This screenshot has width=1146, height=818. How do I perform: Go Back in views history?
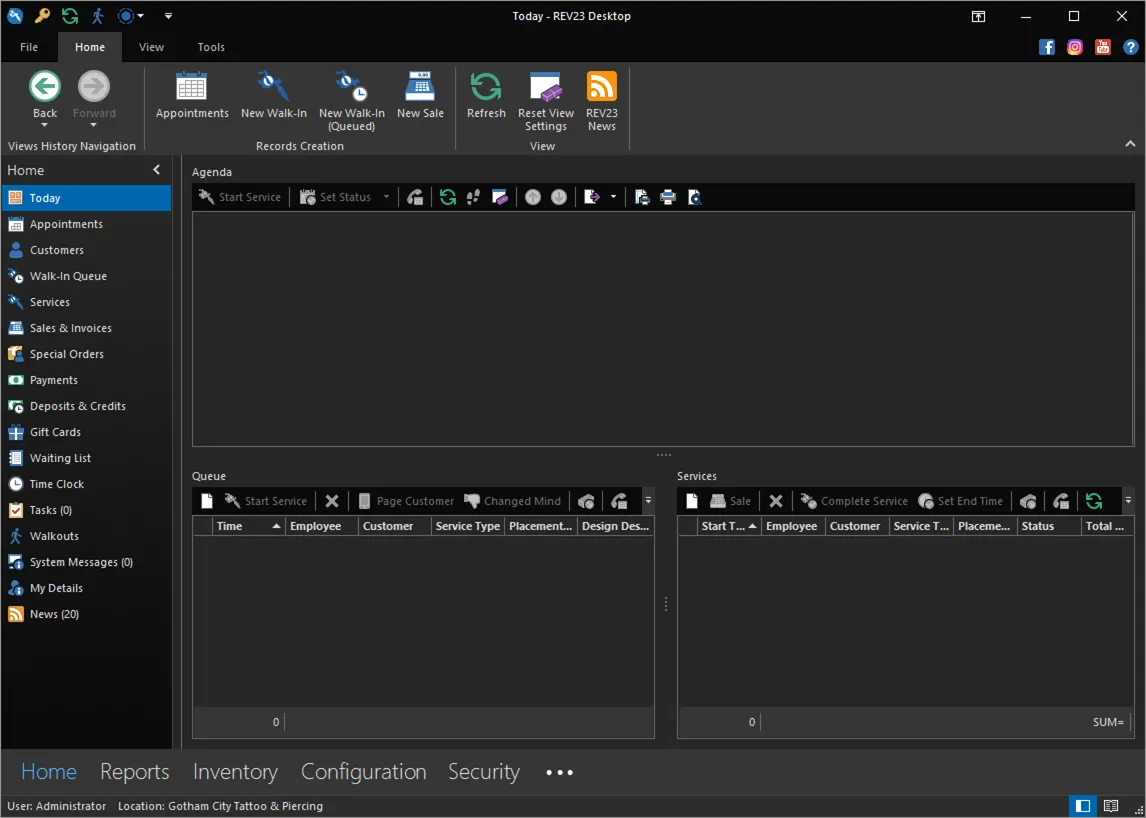coord(45,95)
